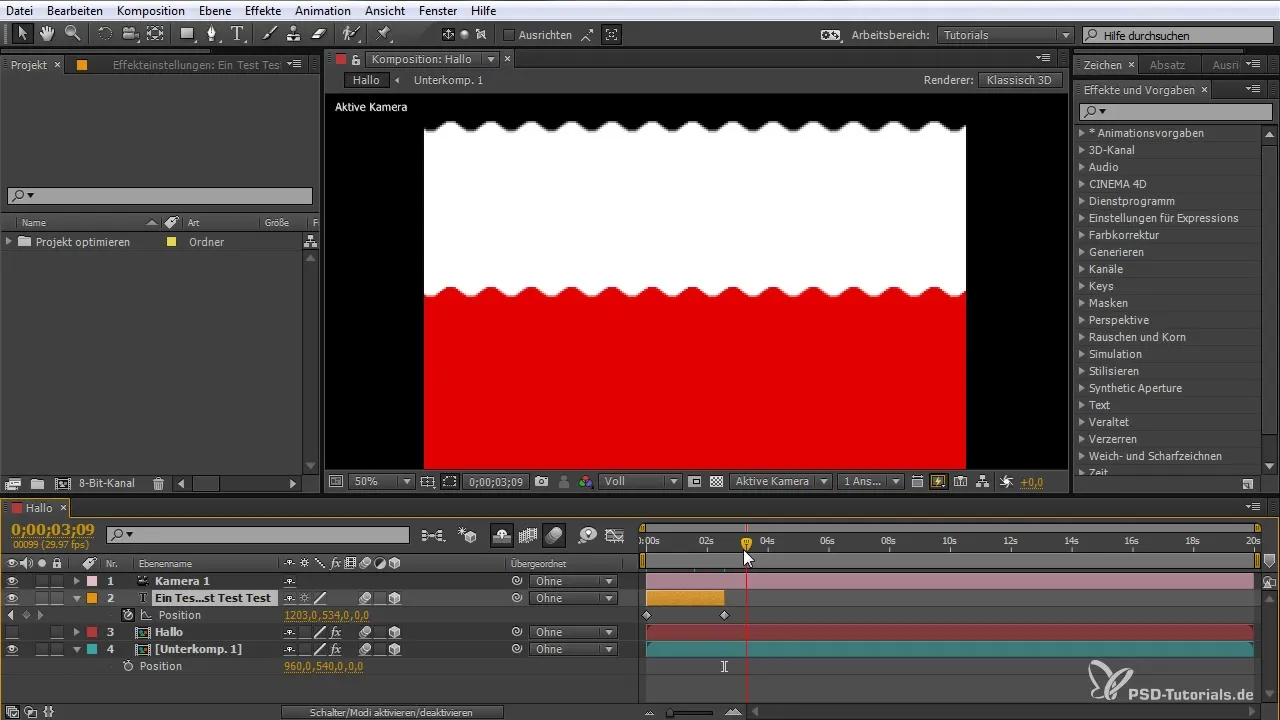Hide the Ein Test Test Test layer
This screenshot has height=720, width=1280.
pos(12,598)
